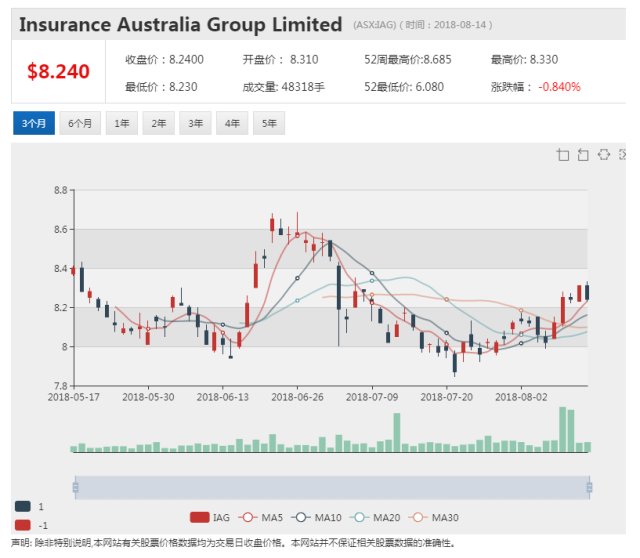The image size is (640, 558).
Task: Switch to the 6个月 range tab
Action: [x=81, y=124]
